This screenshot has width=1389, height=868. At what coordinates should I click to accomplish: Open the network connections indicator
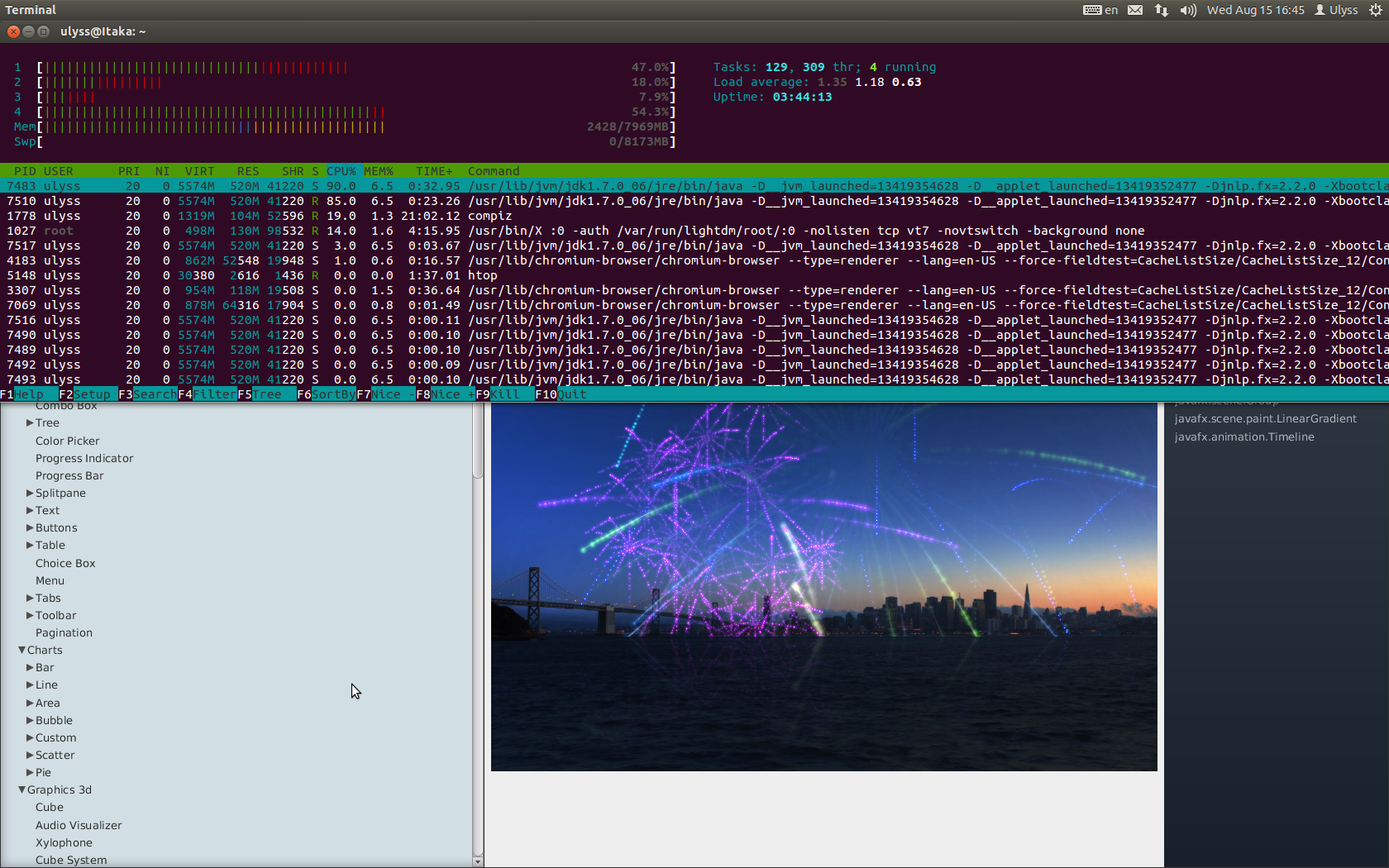(1162, 10)
